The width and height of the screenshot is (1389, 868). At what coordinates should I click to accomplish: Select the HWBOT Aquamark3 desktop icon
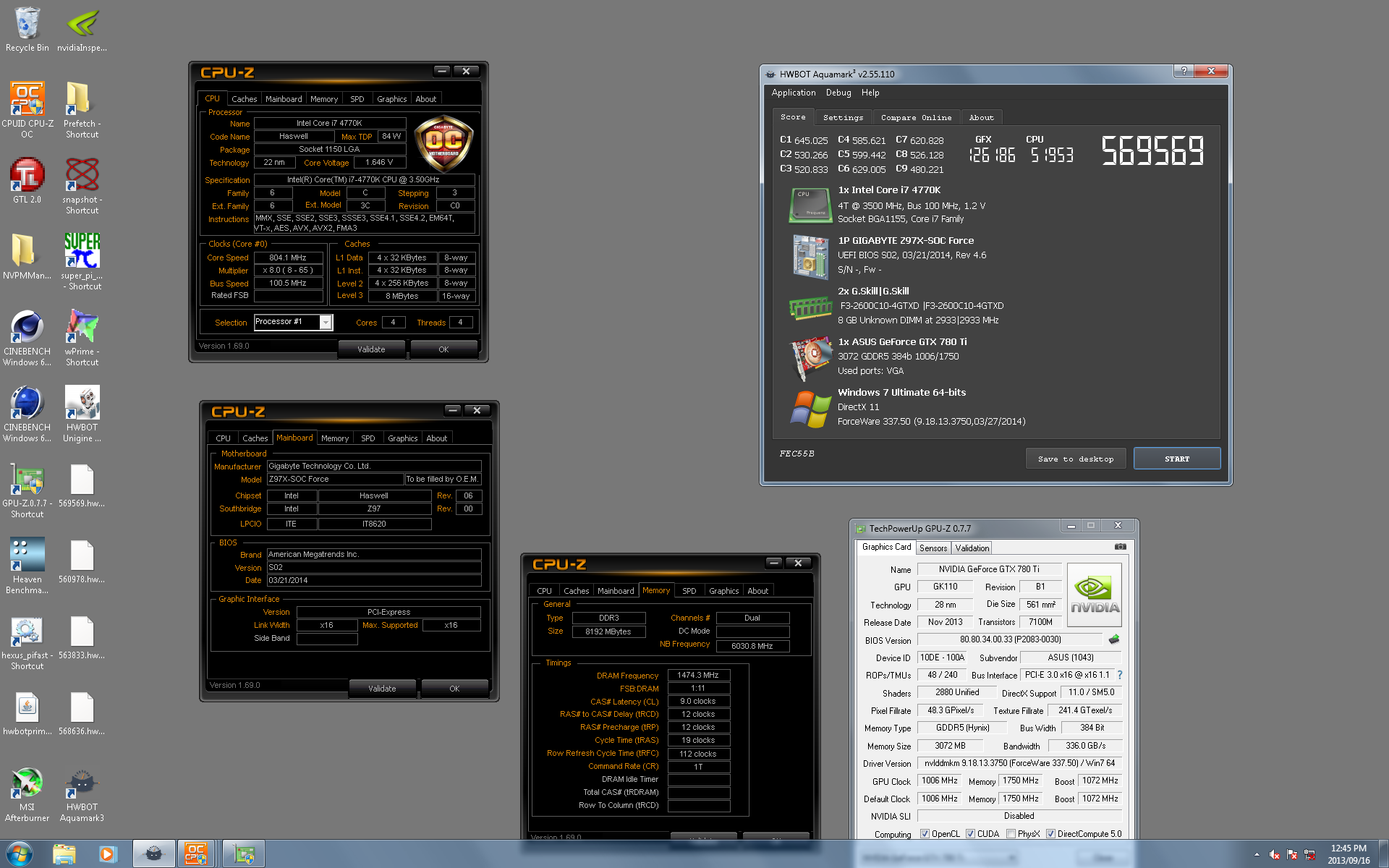(82, 793)
